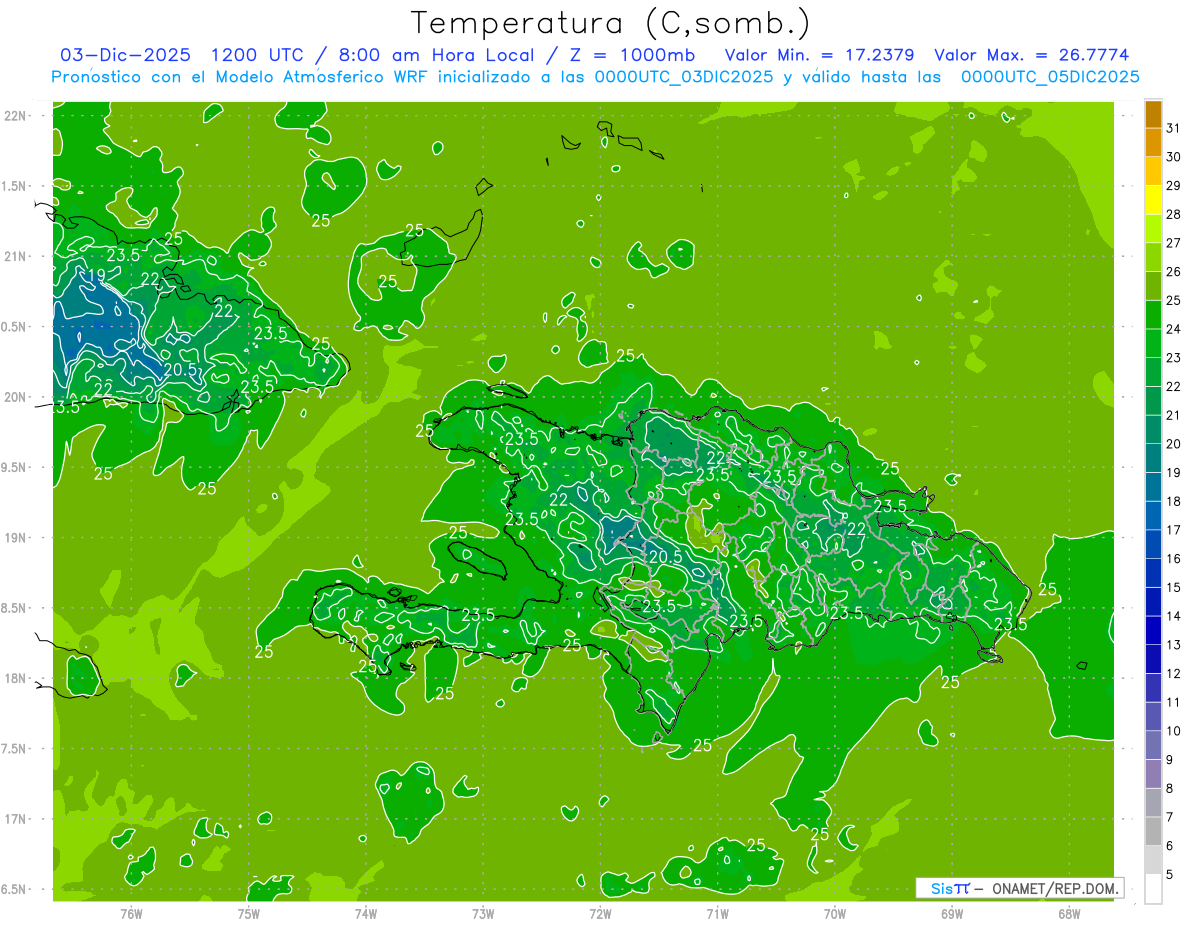Click the "73W" longitude axis label

483,914
